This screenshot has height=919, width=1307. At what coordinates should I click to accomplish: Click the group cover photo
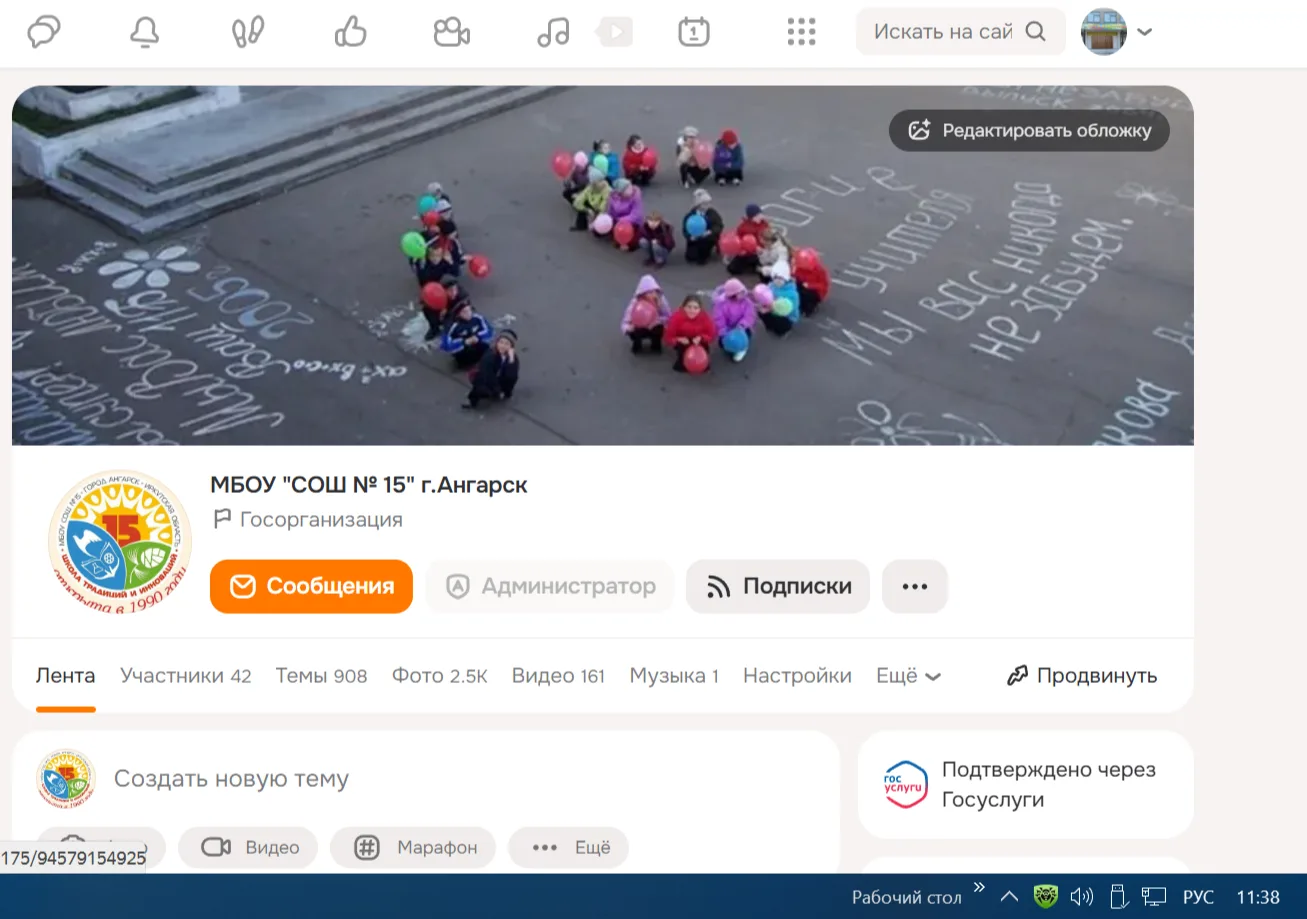coord(603,265)
